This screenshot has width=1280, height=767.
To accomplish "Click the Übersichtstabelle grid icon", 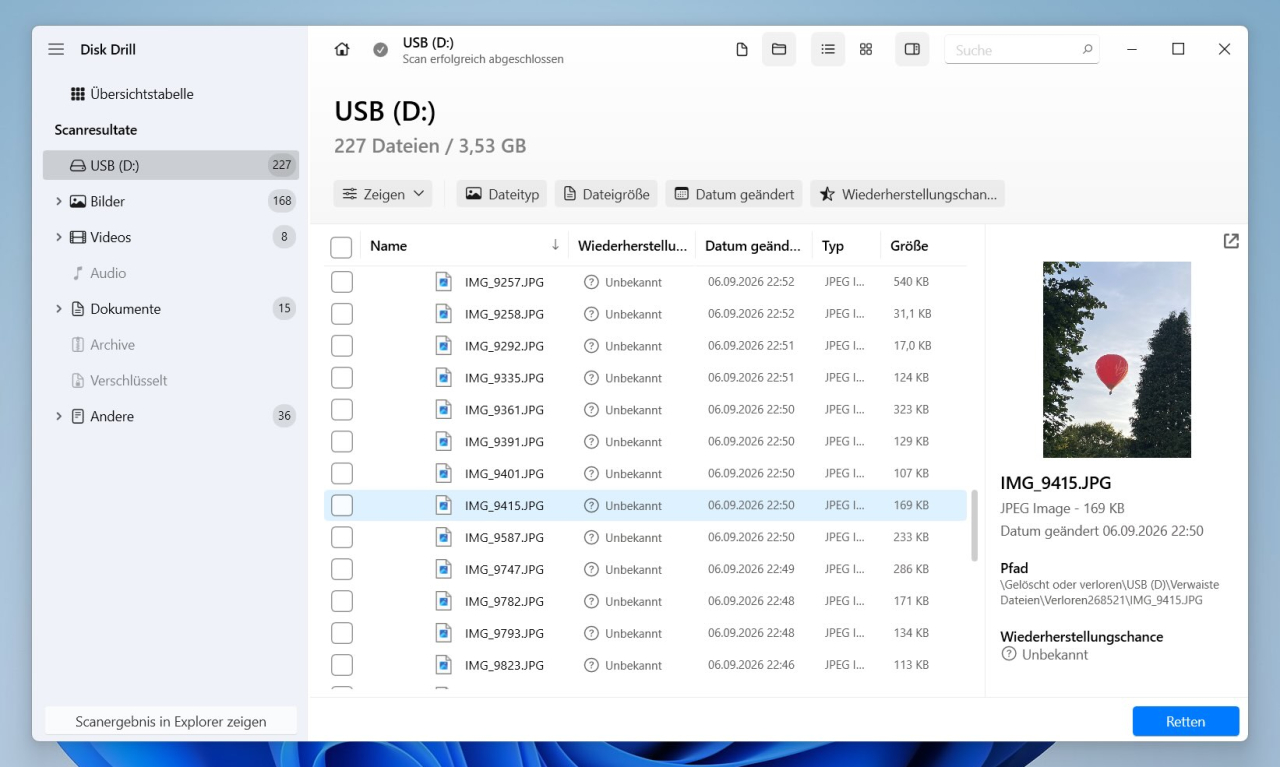I will [77, 94].
